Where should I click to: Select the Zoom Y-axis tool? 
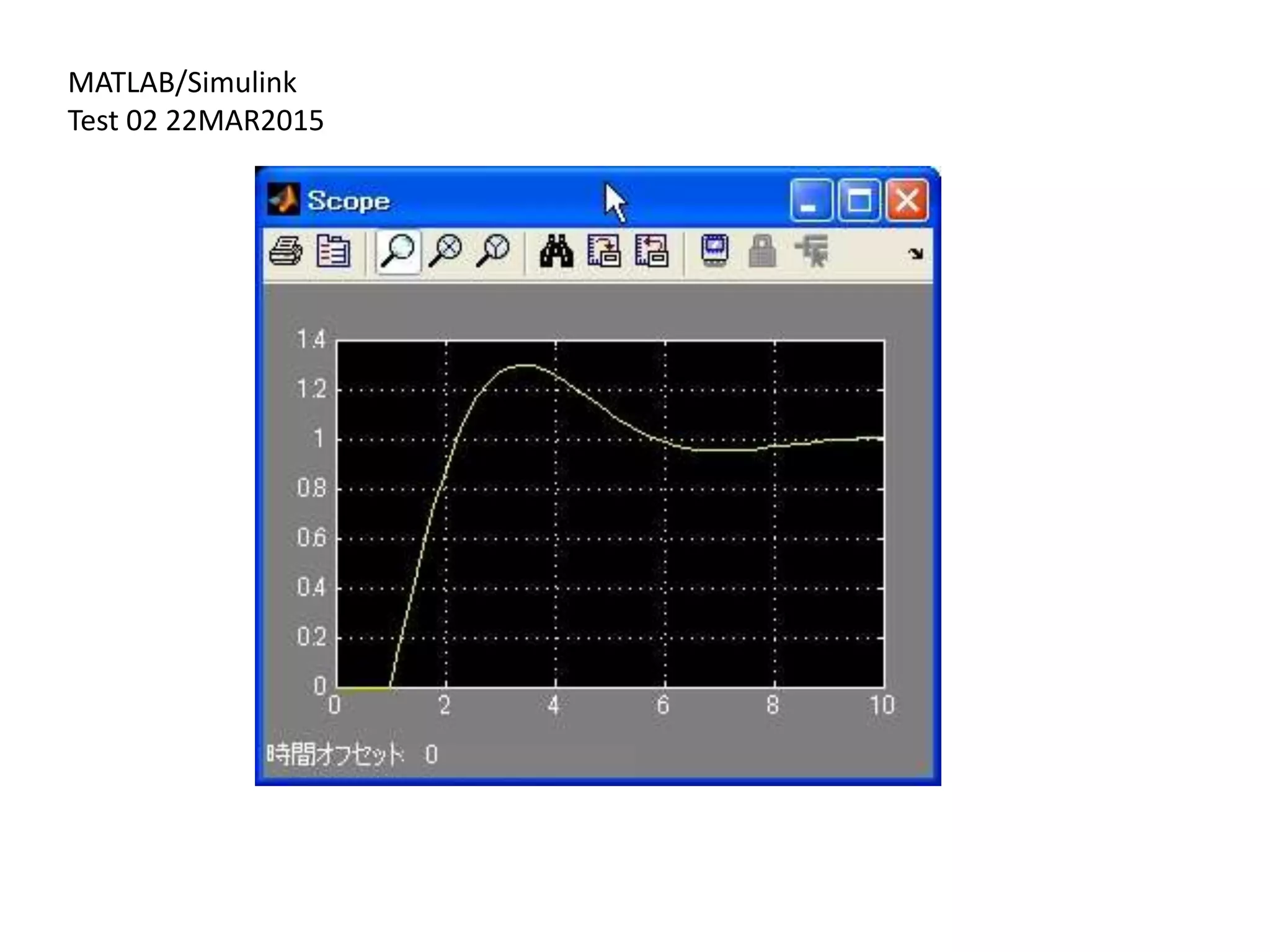[x=493, y=251]
